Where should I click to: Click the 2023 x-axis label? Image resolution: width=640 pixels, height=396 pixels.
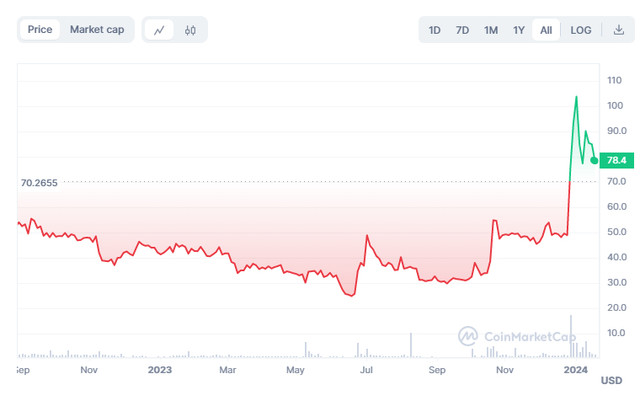pos(160,369)
